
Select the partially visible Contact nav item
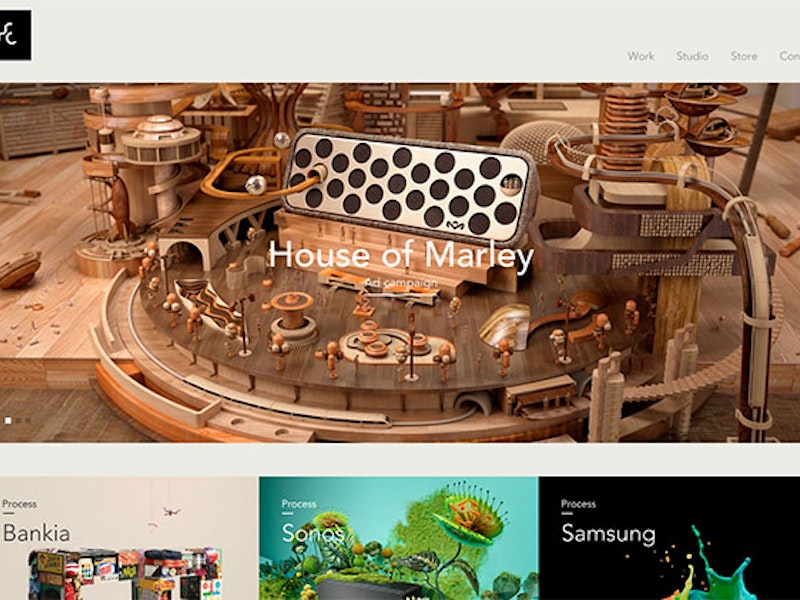[789, 56]
